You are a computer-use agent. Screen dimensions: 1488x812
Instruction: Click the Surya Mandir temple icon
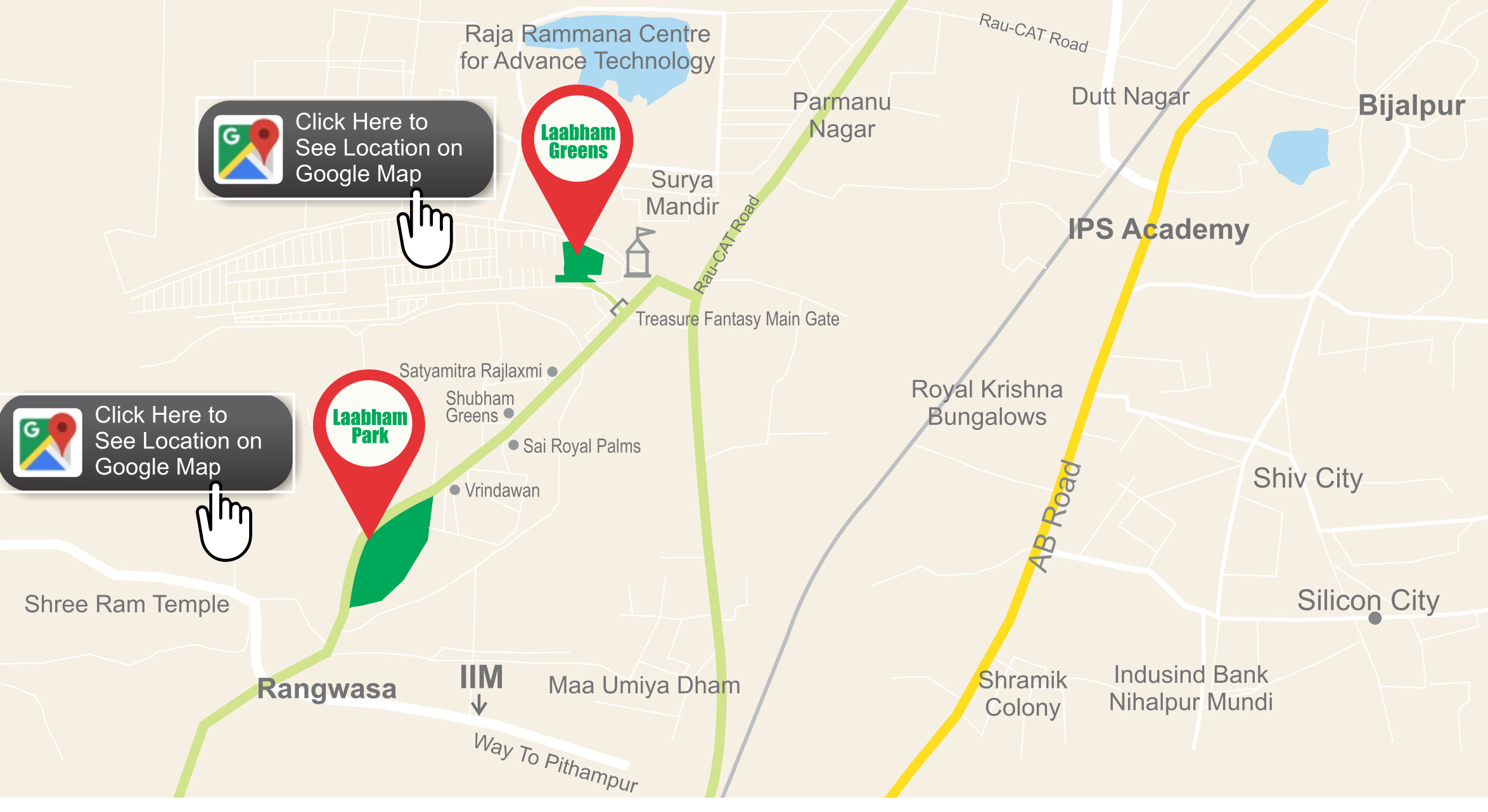pyautogui.click(x=639, y=253)
